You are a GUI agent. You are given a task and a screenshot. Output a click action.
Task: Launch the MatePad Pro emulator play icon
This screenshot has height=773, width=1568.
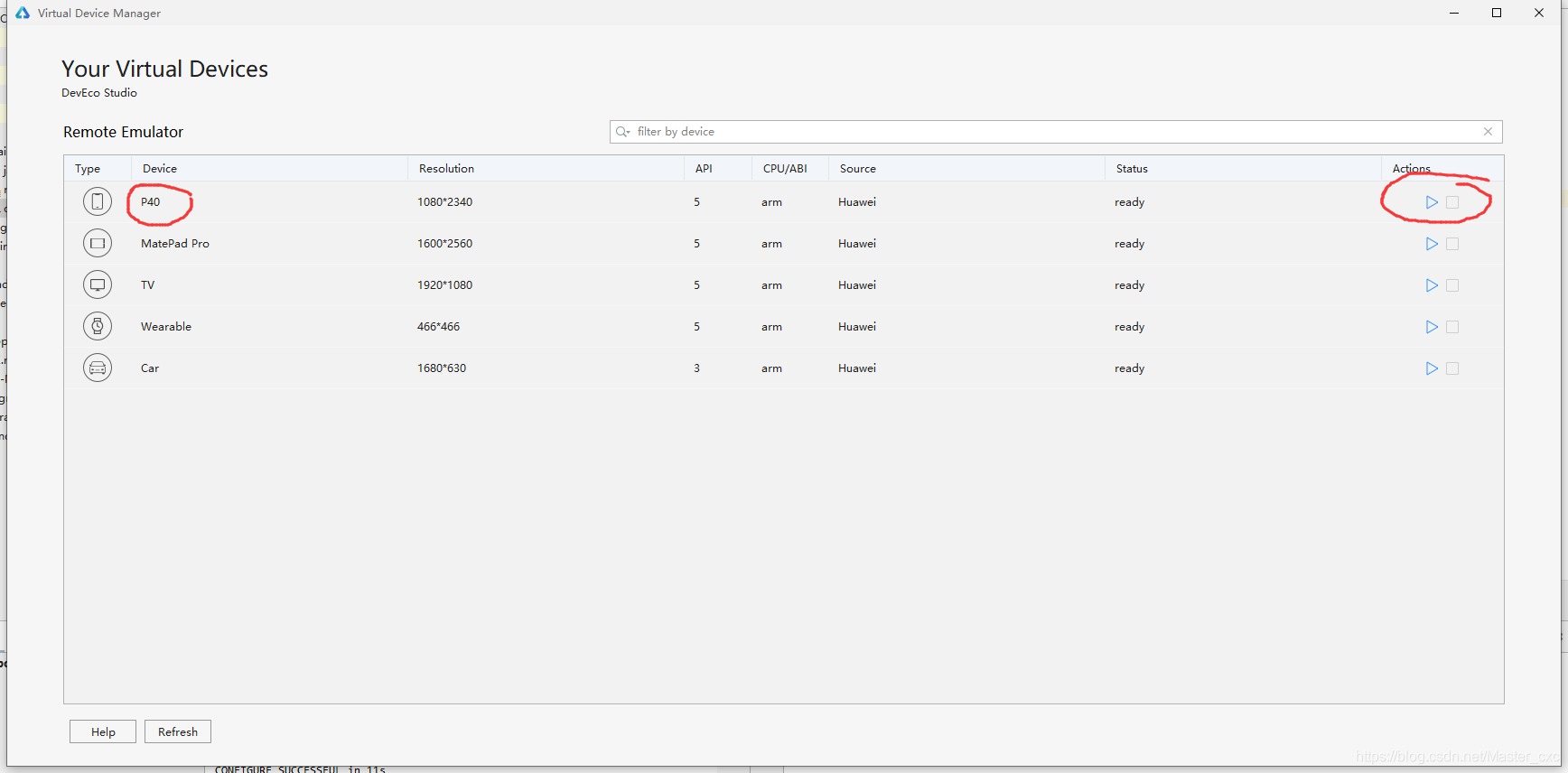click(x=1432, y=244)
